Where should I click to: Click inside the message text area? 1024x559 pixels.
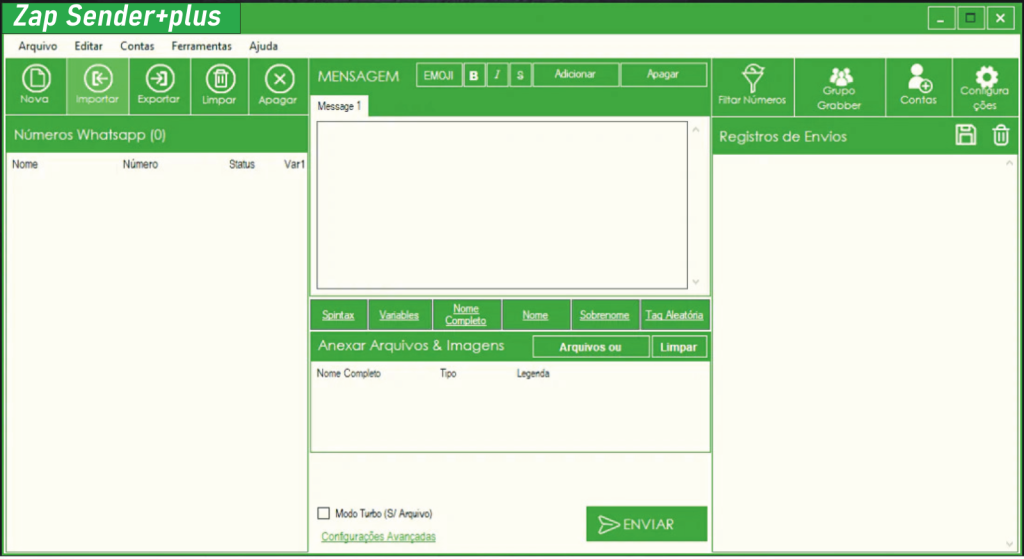tap(502, 204)
